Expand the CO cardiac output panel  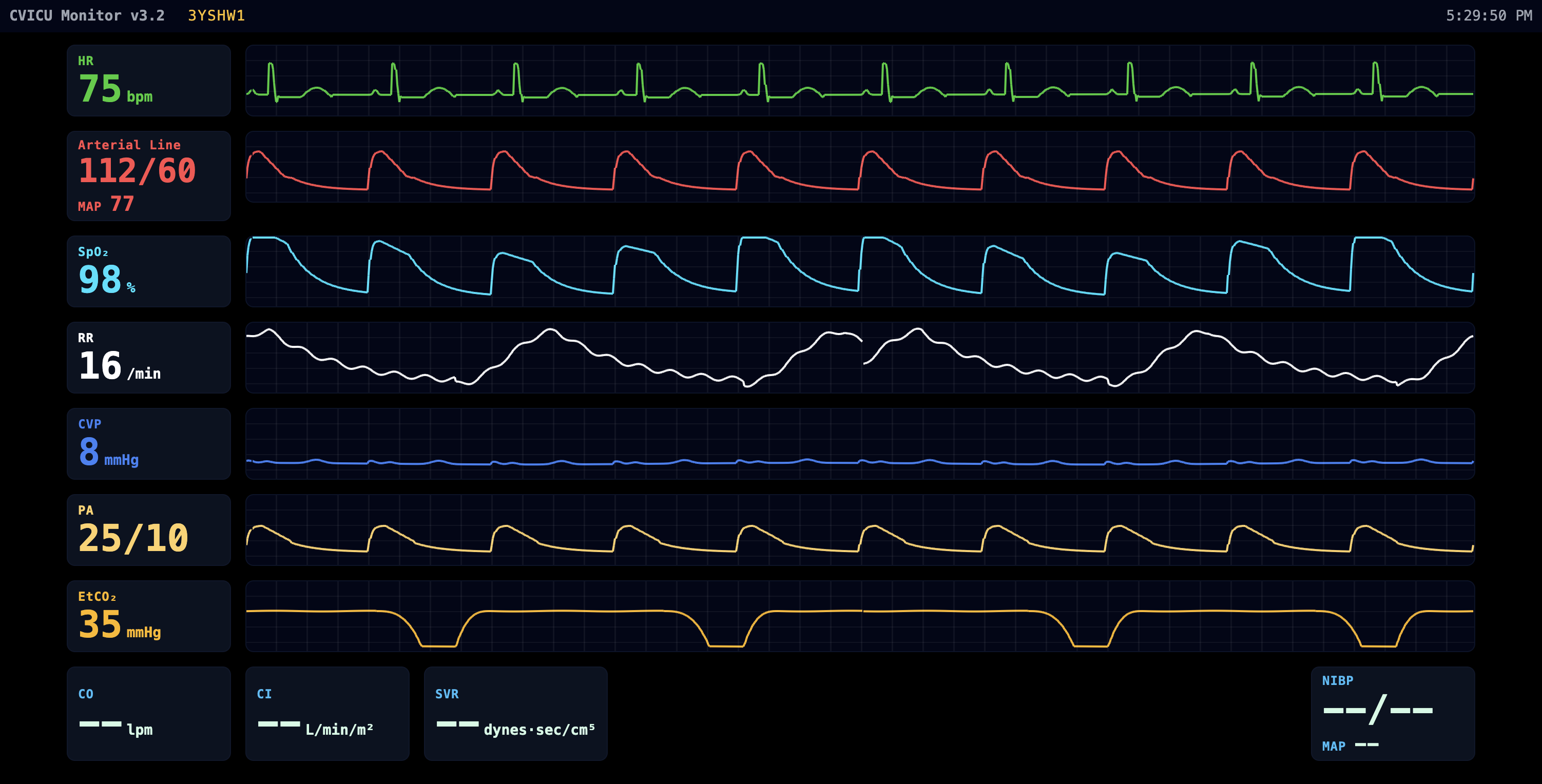148,713
